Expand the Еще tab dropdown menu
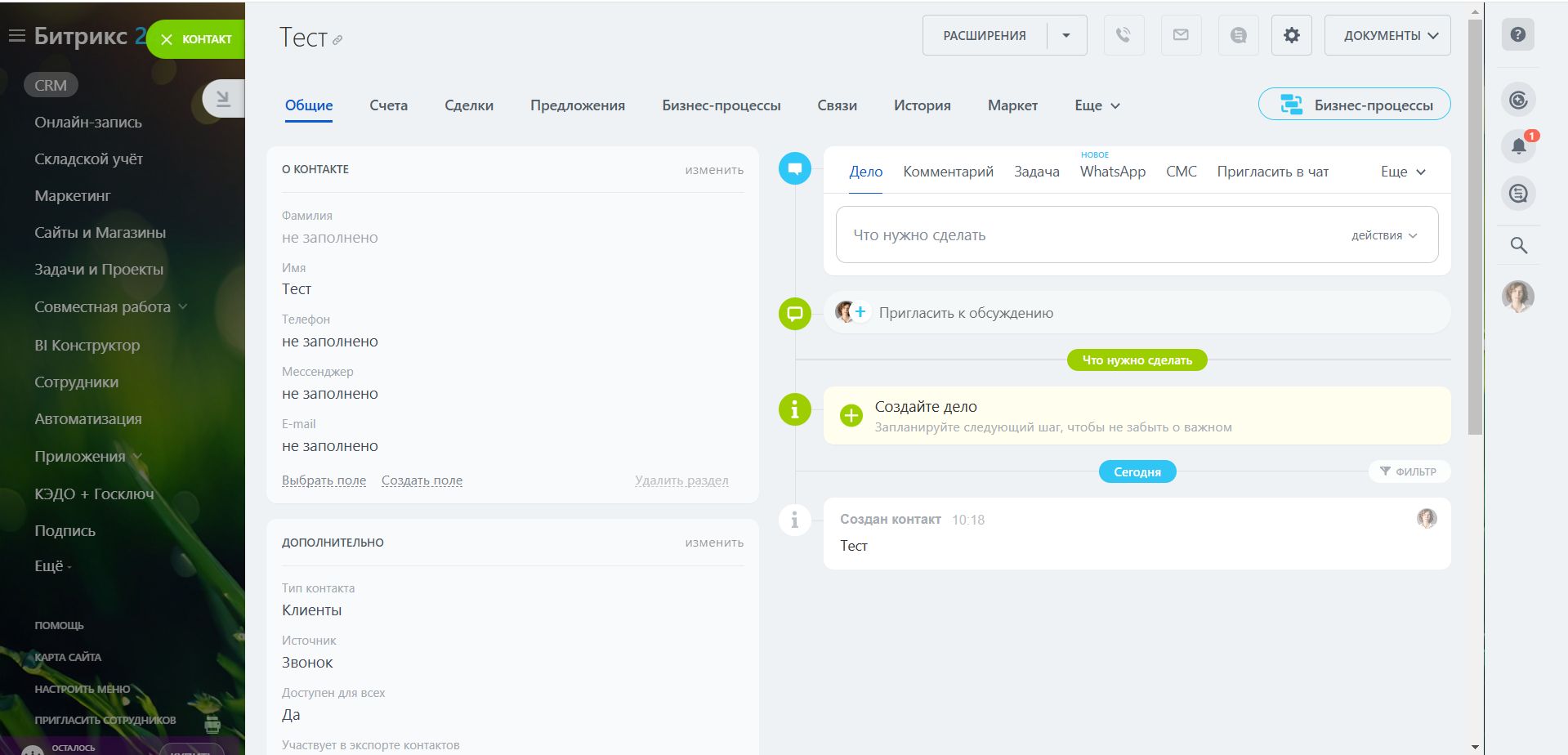 pyautogui.click(x=1097, y=105)
